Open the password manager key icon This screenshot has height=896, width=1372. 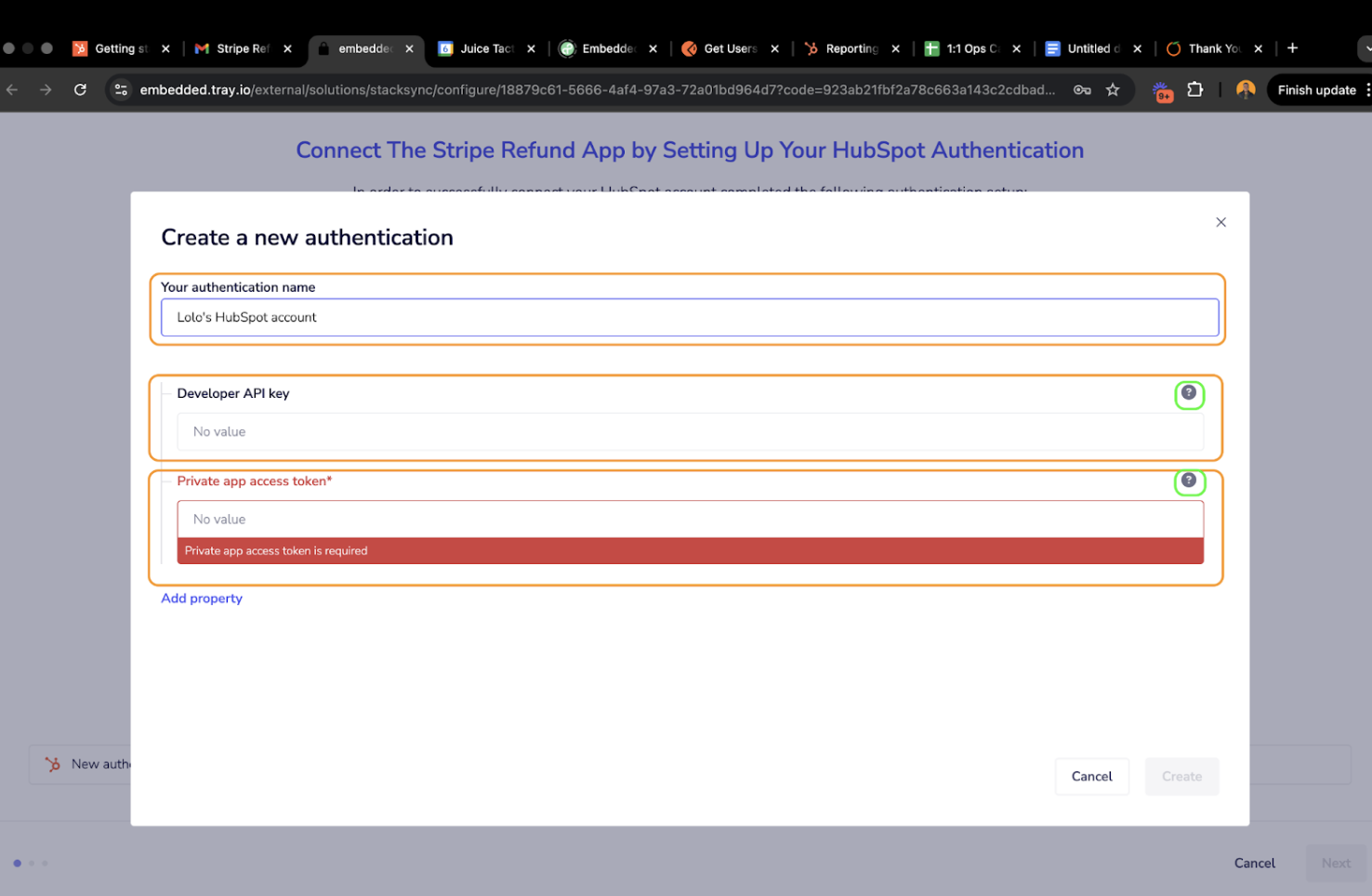(1082, 90)
